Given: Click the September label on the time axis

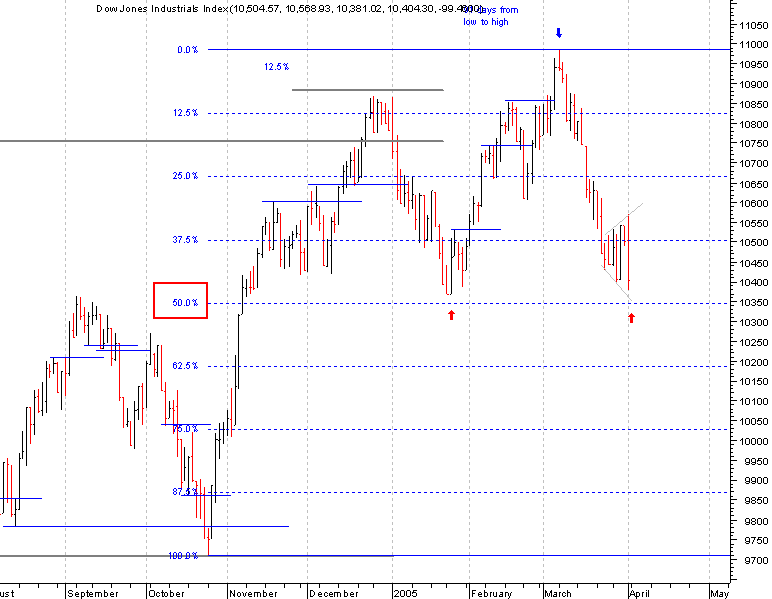Looking at the screenshot, I should pyautogui.click(x=93, y=594).
